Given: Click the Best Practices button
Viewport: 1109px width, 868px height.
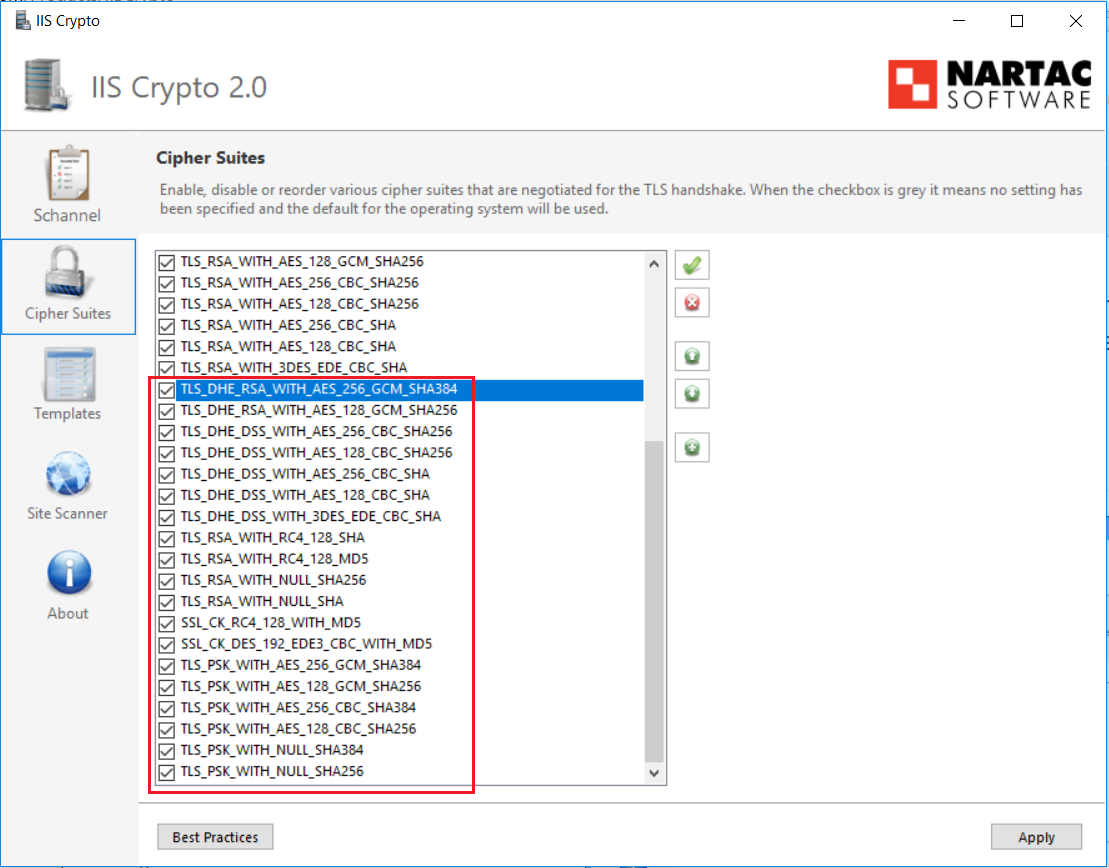Looking at the screenshot, I should point(214,836).
